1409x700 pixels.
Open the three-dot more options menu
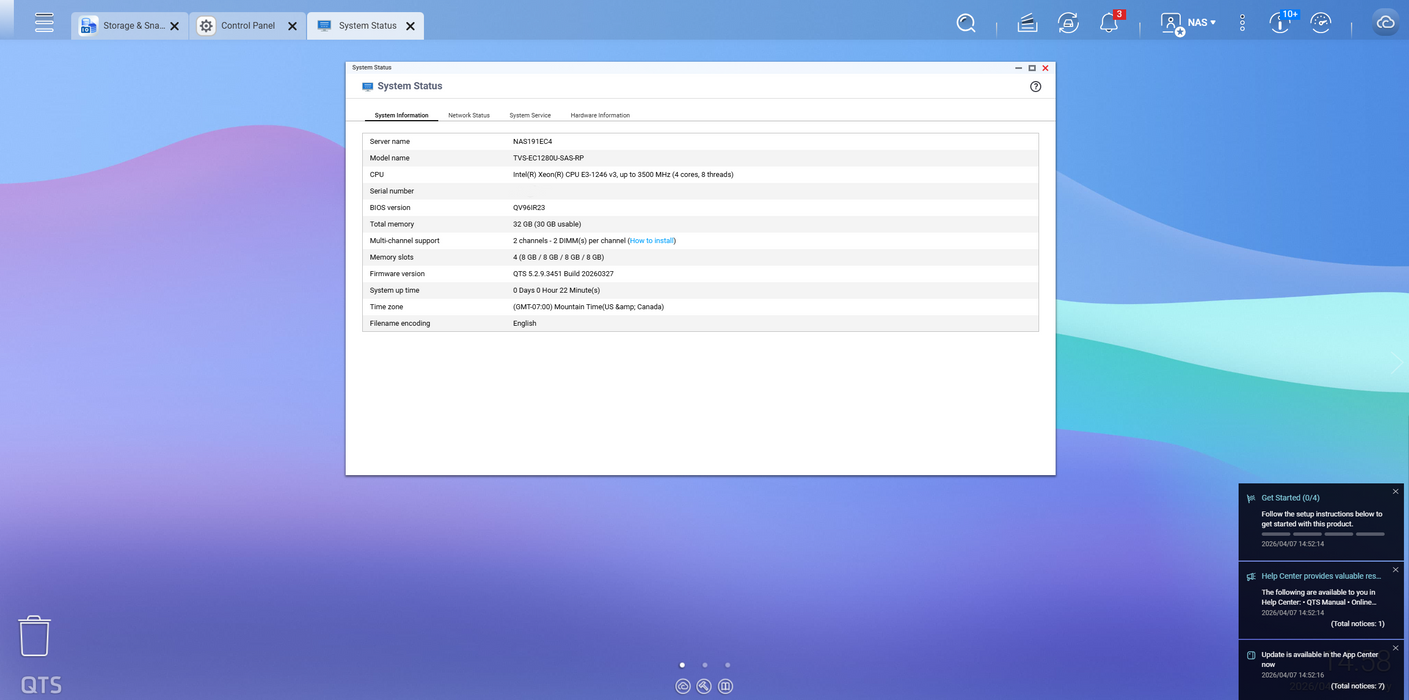[x=1242, y=23]
